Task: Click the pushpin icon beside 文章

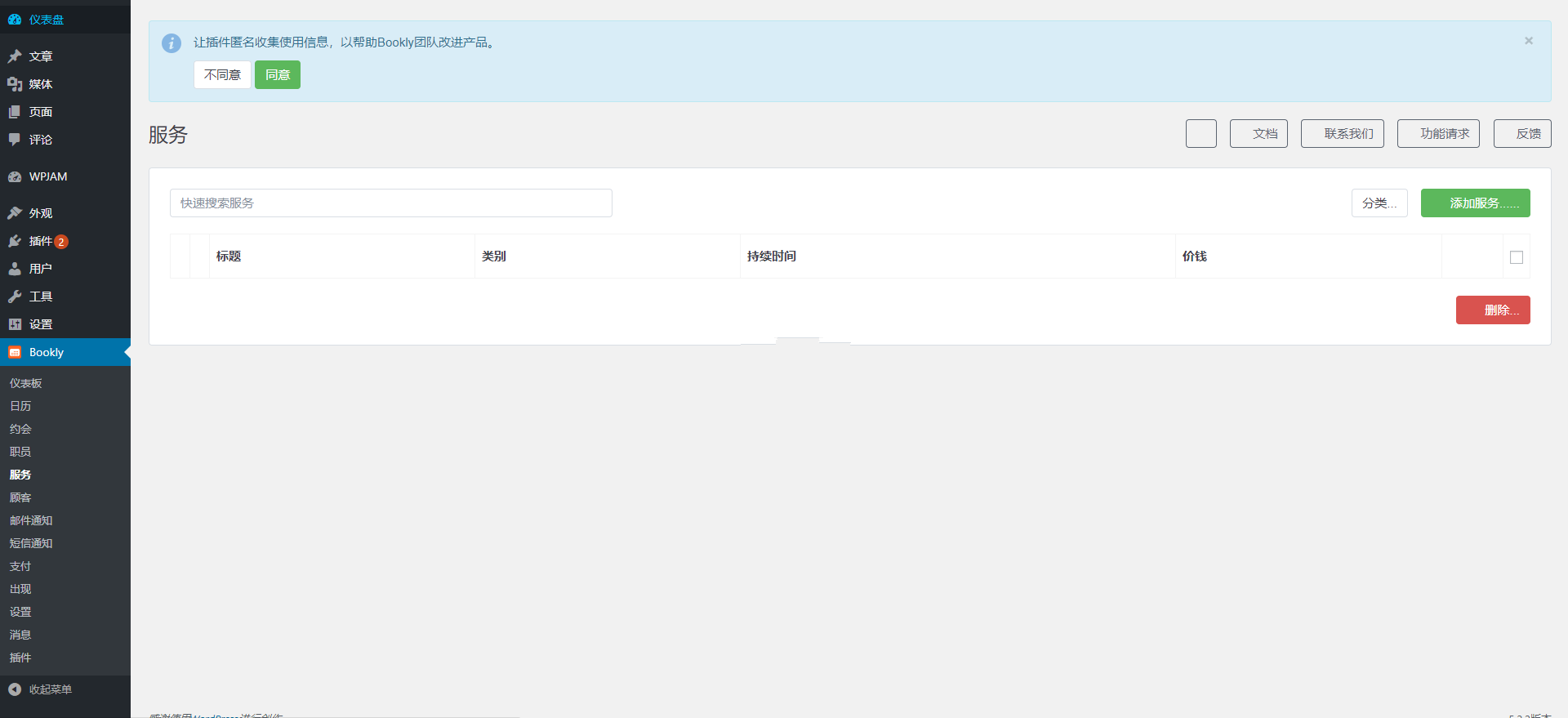Action: tap(15, 56)
